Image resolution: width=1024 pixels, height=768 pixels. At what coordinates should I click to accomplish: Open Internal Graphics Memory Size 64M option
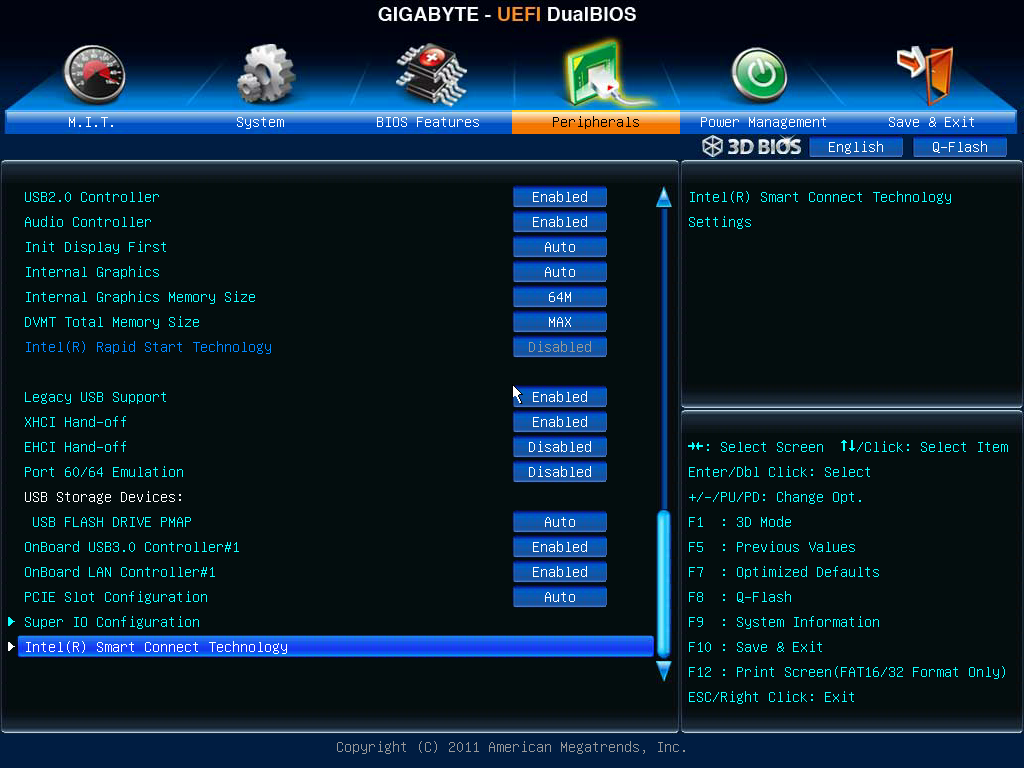560,297
